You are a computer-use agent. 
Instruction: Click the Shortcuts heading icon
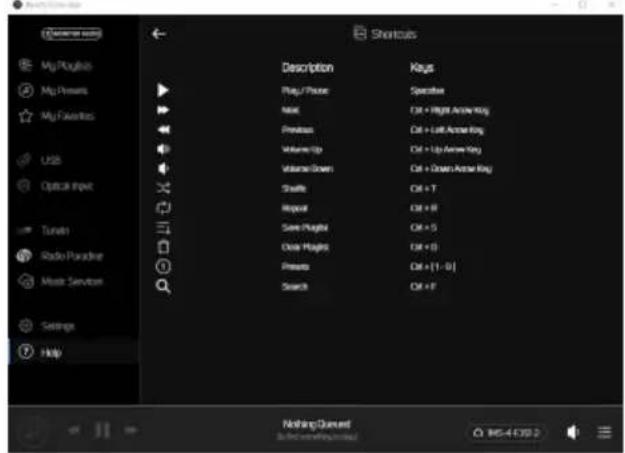coord(360,33)
